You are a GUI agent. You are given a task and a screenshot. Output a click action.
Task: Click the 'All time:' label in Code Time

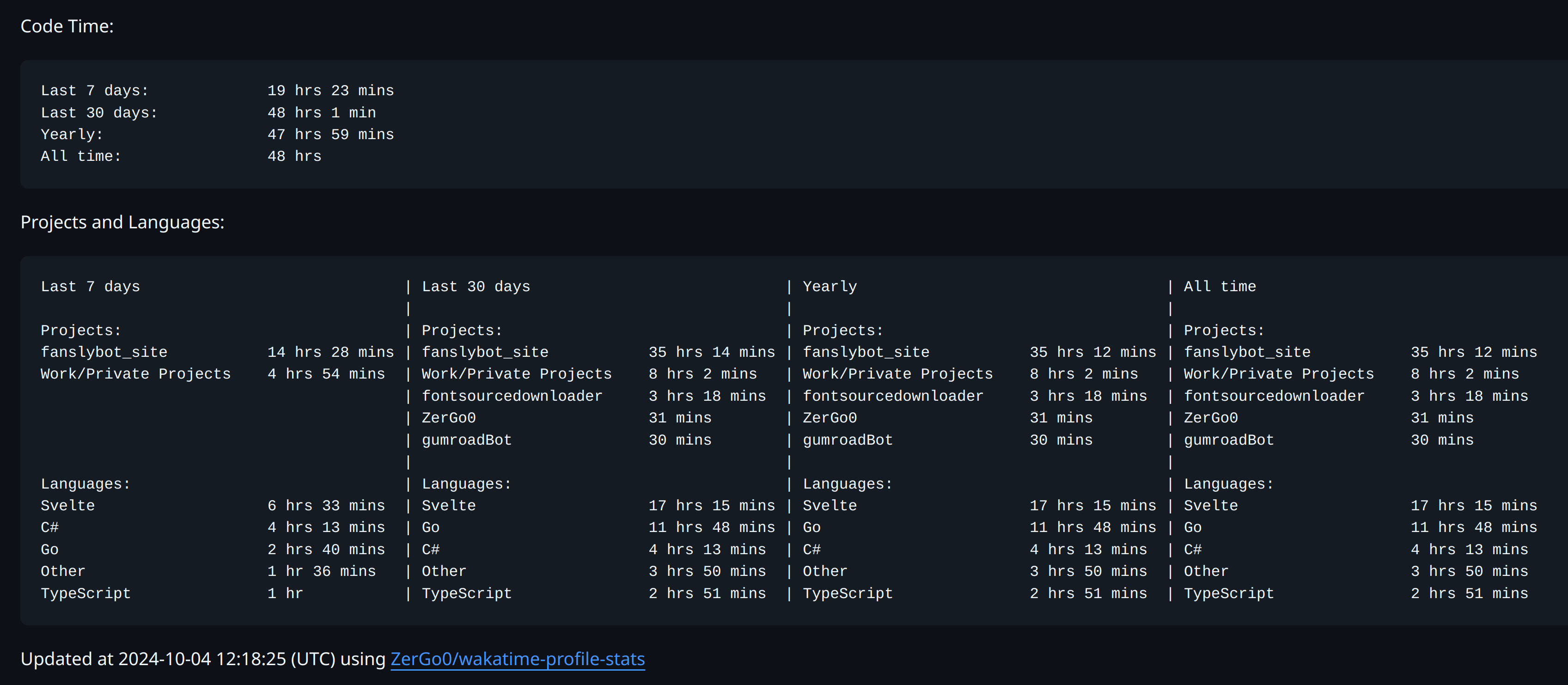click(81, 157)
